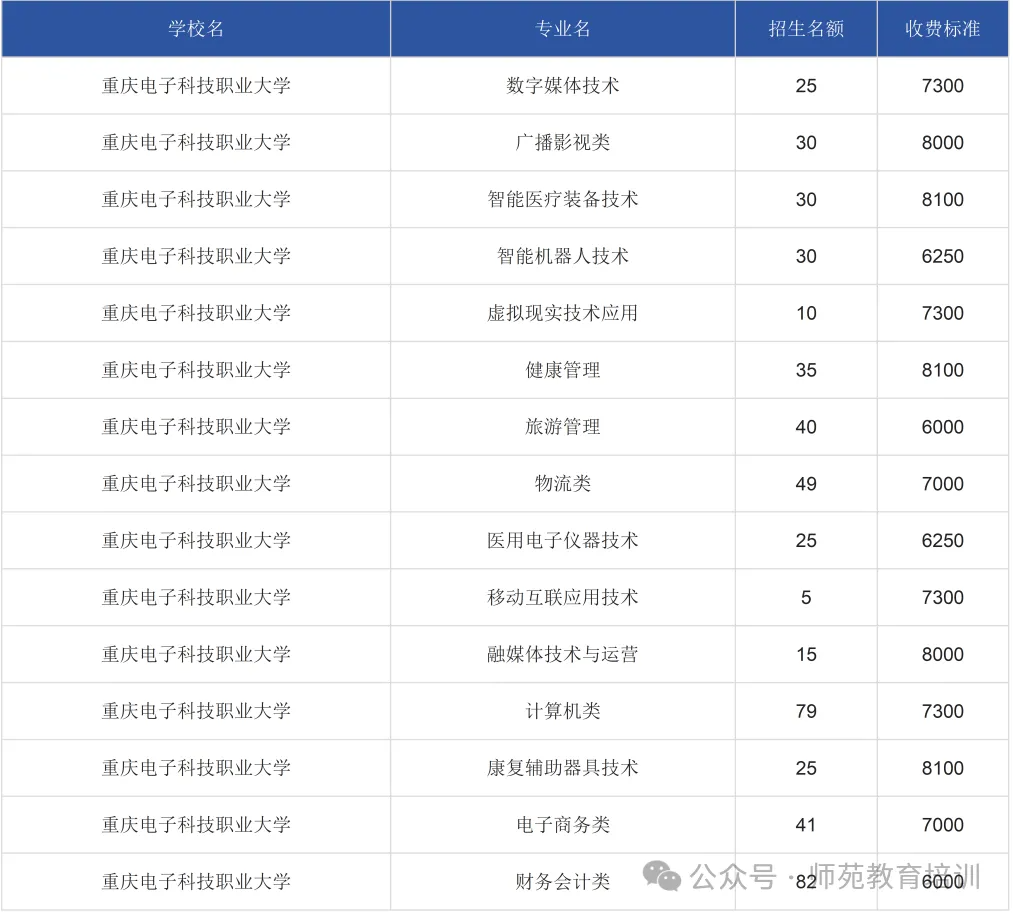Image resolution: width=1013 pixels, height=918 pixels.
Task: Click the 招生名额 column header
Action: point(806,28)
